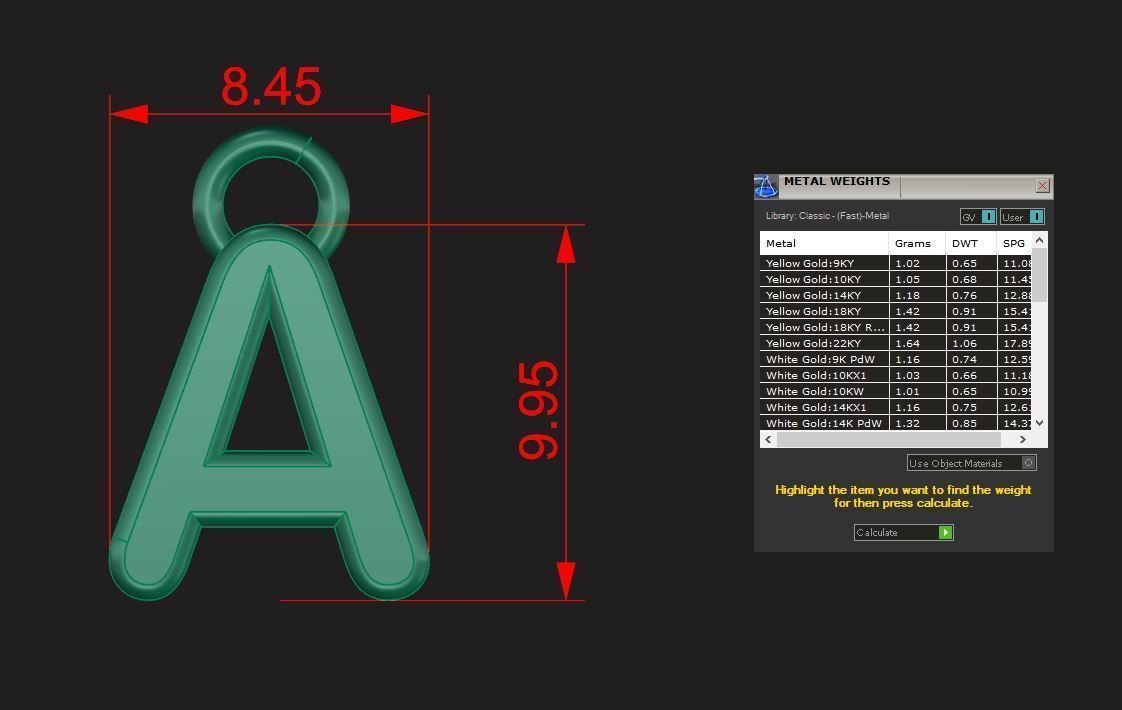
Task: Click the DWT column header
Action: pyautogui.click(x=970, y=243)
